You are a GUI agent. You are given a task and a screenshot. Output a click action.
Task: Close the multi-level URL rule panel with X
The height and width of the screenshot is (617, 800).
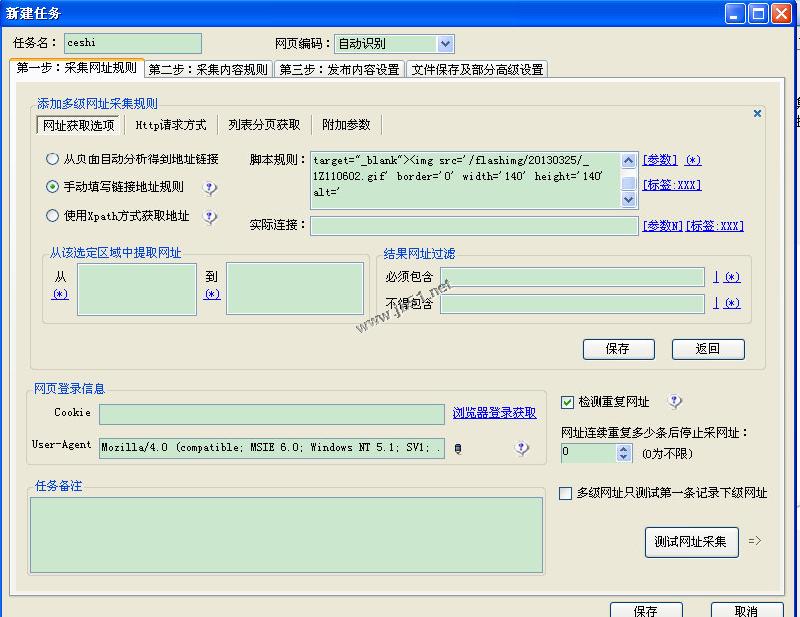758,113
